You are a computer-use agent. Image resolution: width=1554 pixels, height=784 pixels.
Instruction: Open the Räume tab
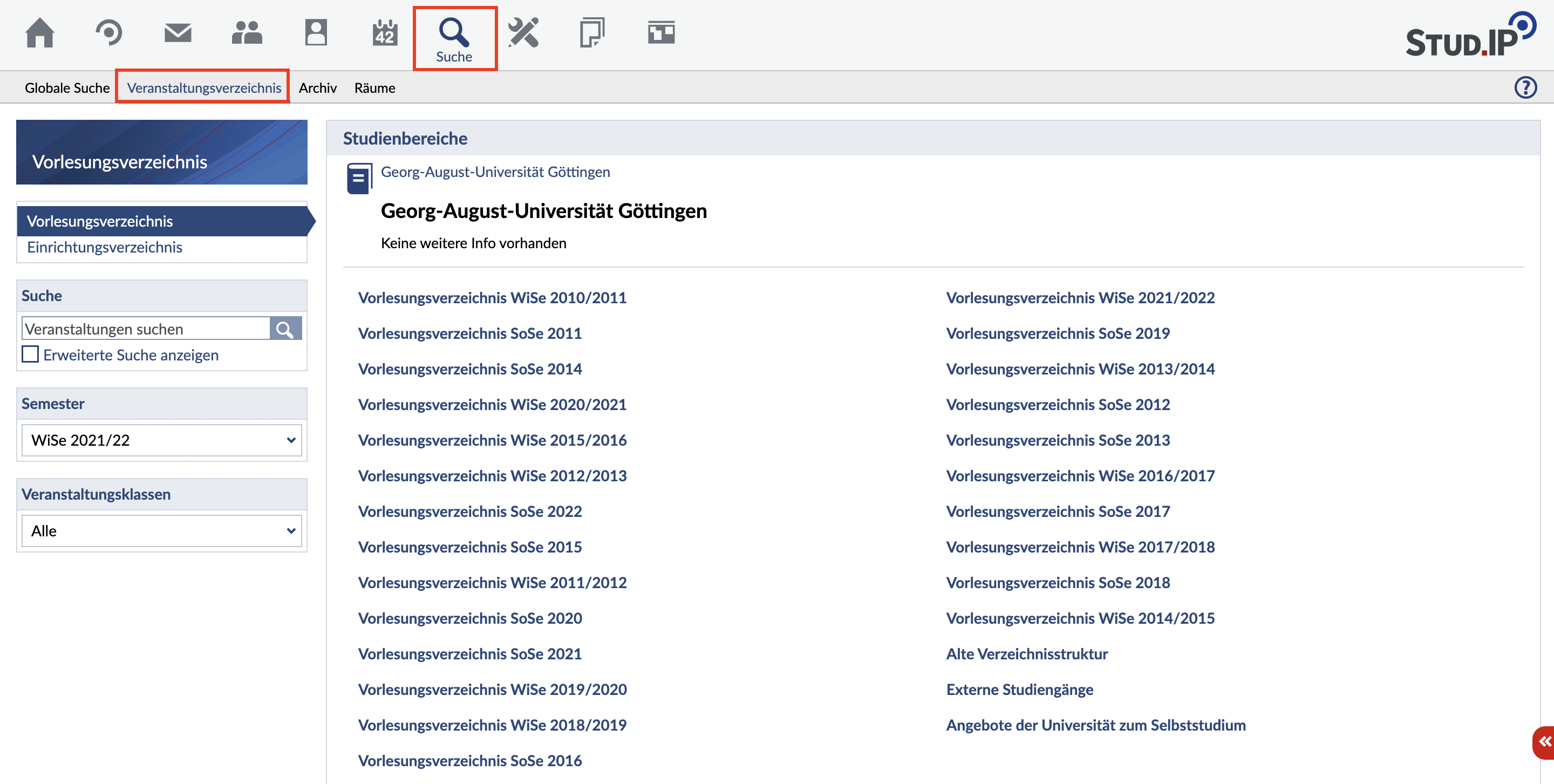[374, 88]
